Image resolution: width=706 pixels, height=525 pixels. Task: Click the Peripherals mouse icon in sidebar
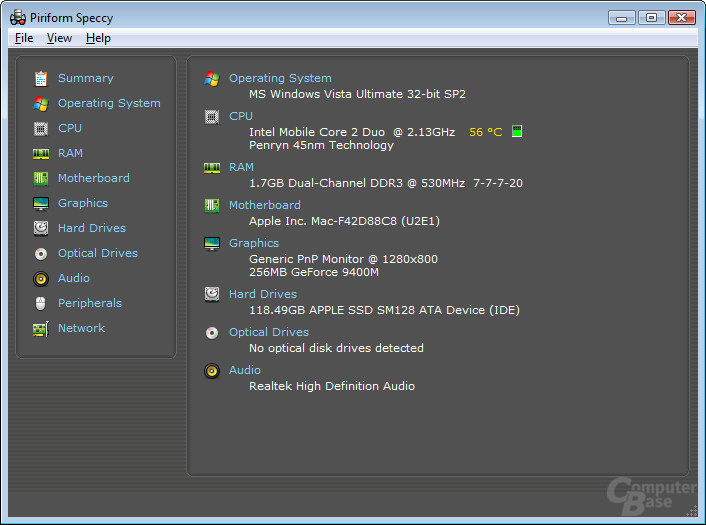[x=41, y=303]
